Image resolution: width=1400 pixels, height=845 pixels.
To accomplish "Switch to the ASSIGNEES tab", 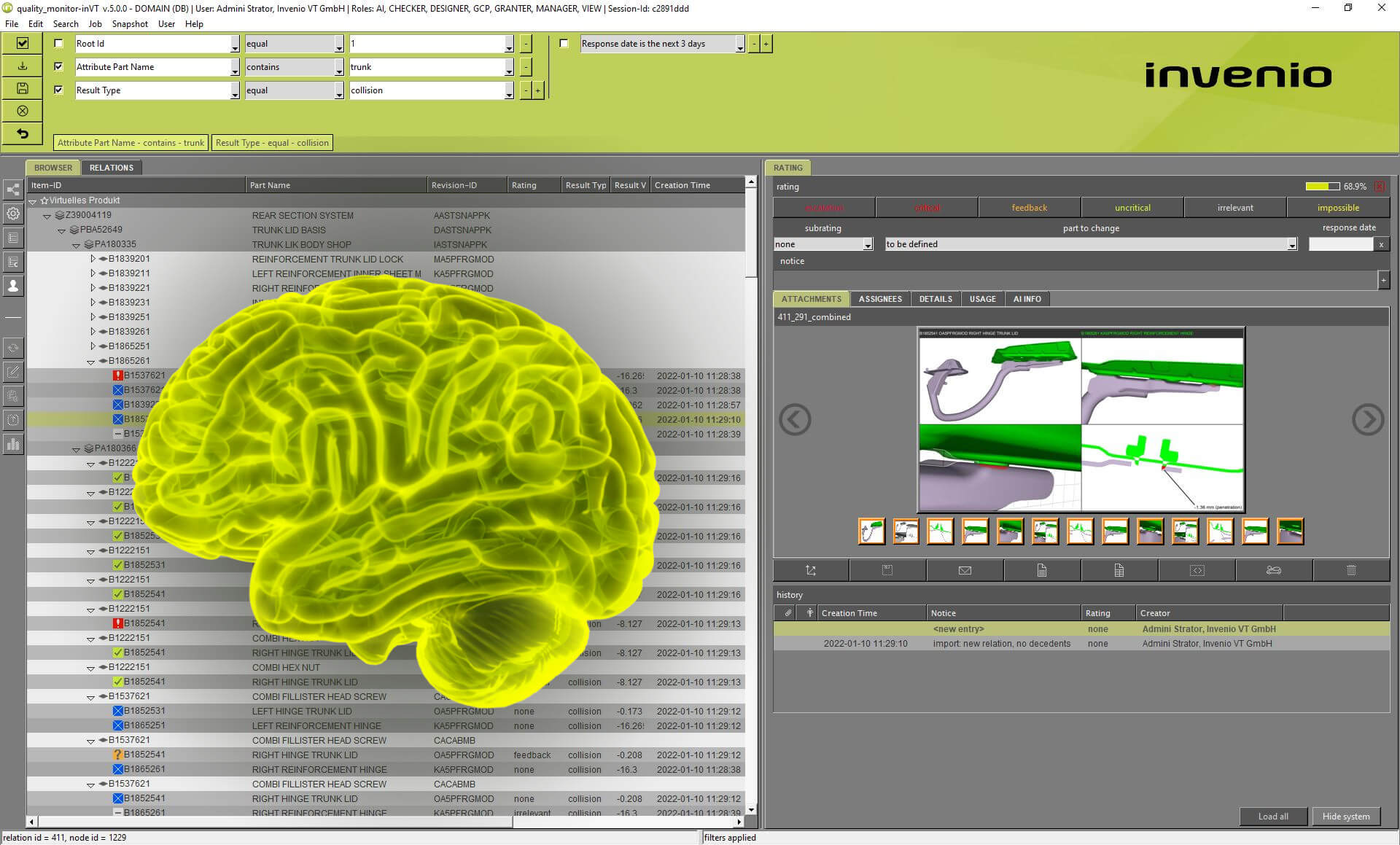I will point(880,299).
